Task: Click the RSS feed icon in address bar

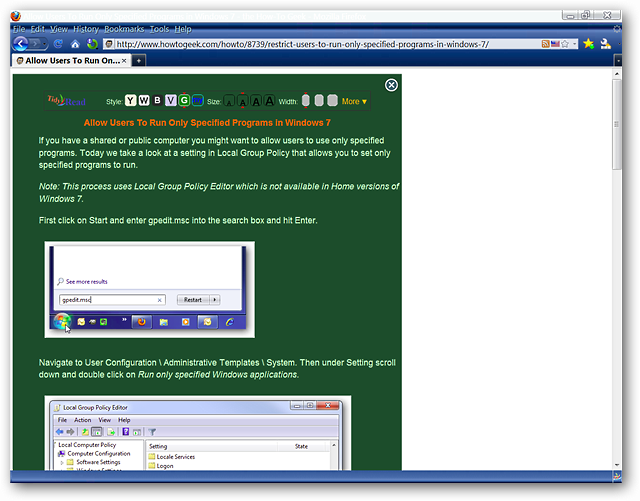Action: point(545,44)
